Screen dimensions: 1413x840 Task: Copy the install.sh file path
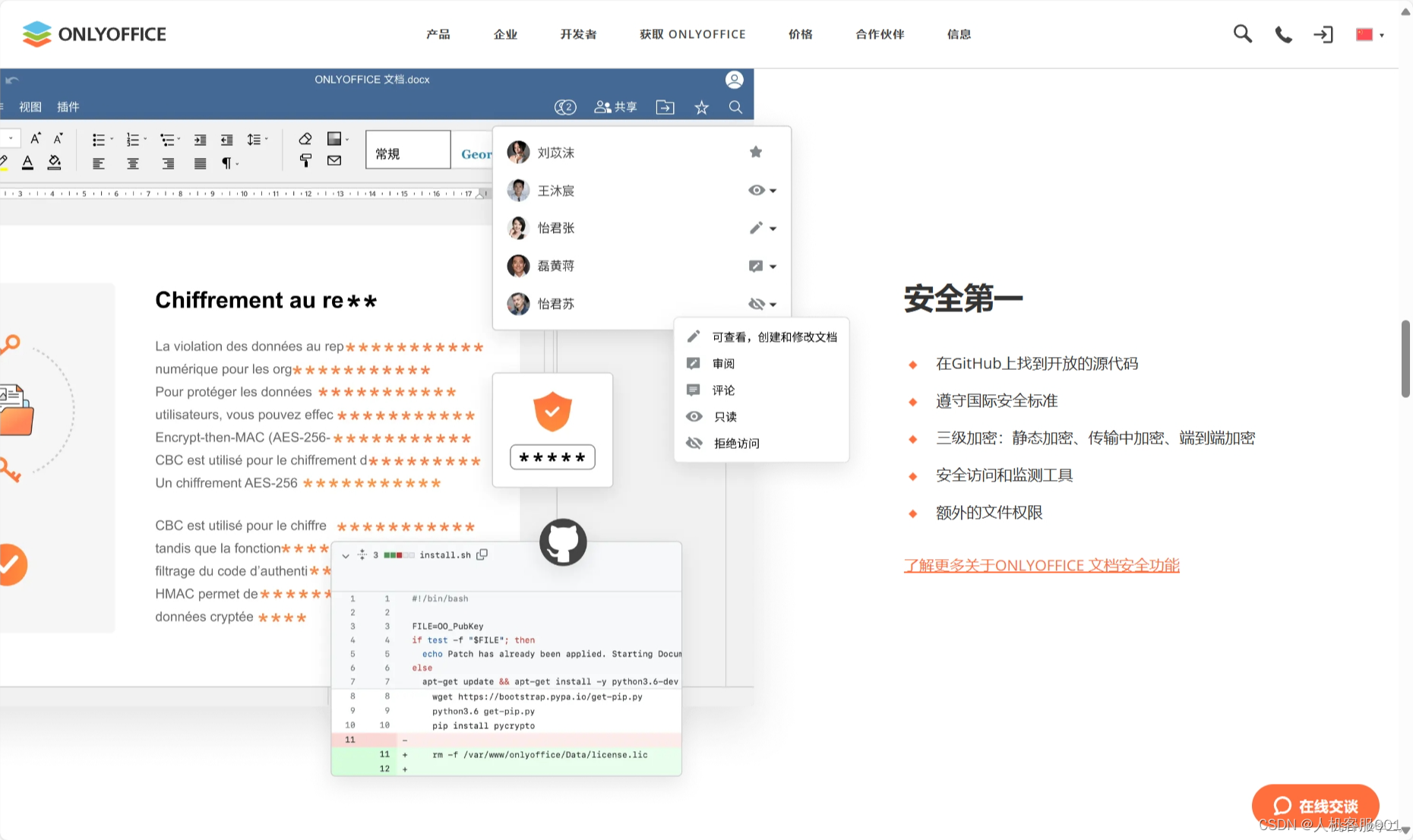pyautogui.click(x=482, y=555)
